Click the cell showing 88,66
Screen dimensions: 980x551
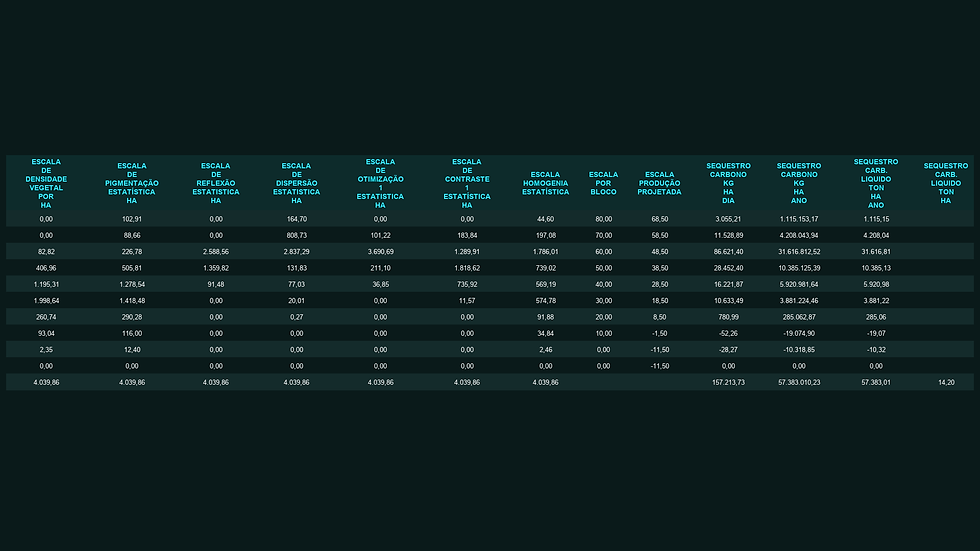point(132,236)
